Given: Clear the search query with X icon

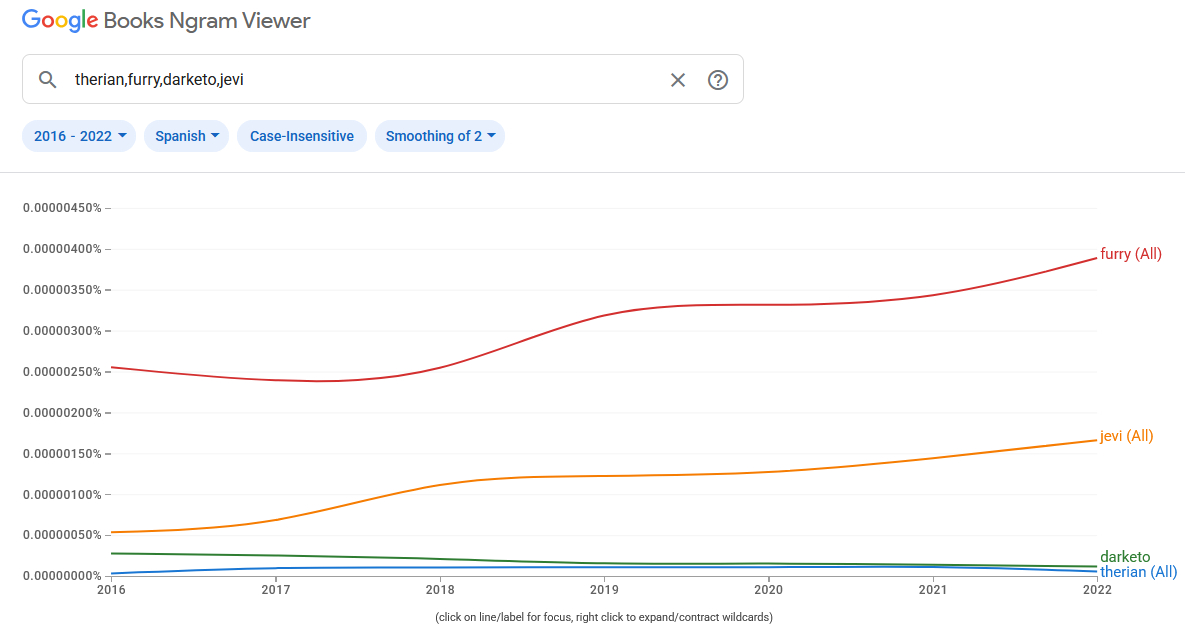Looking at the screenshot, I should [678, 80].
